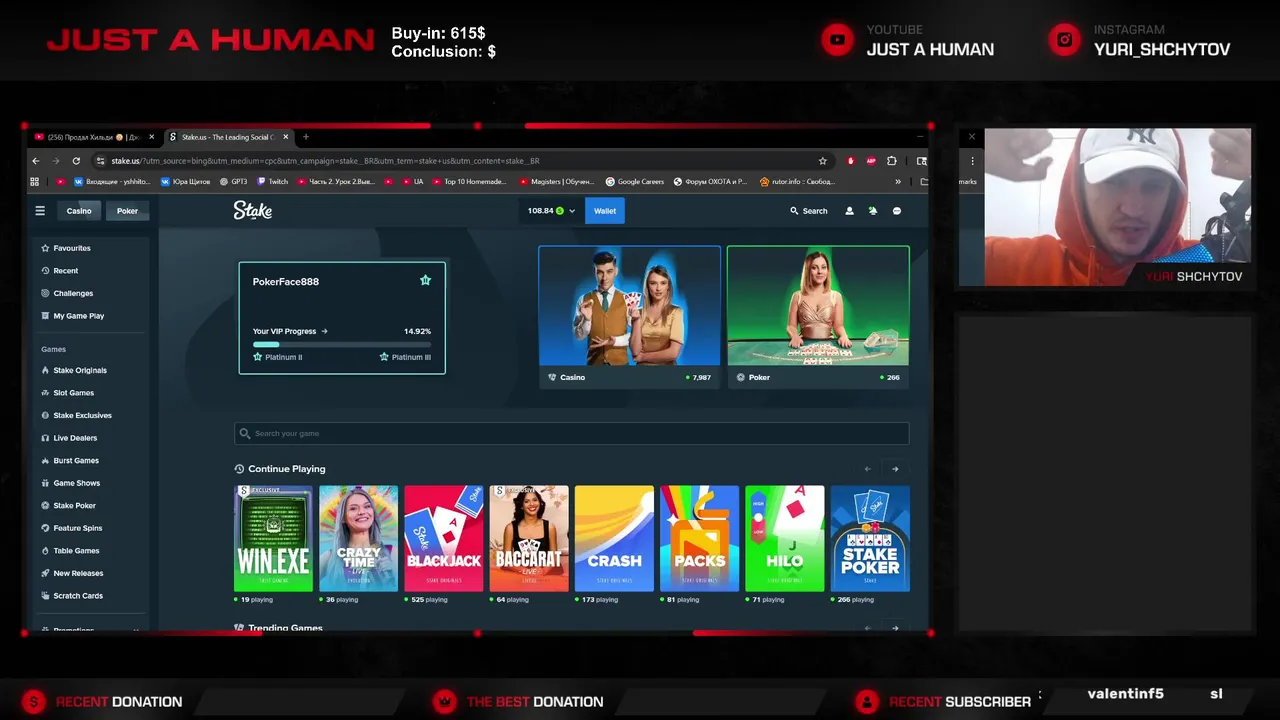This screenshot has width=1280, height=720.
Task: Open the Google Careers bookmark
Action: [x=635, y=182]
